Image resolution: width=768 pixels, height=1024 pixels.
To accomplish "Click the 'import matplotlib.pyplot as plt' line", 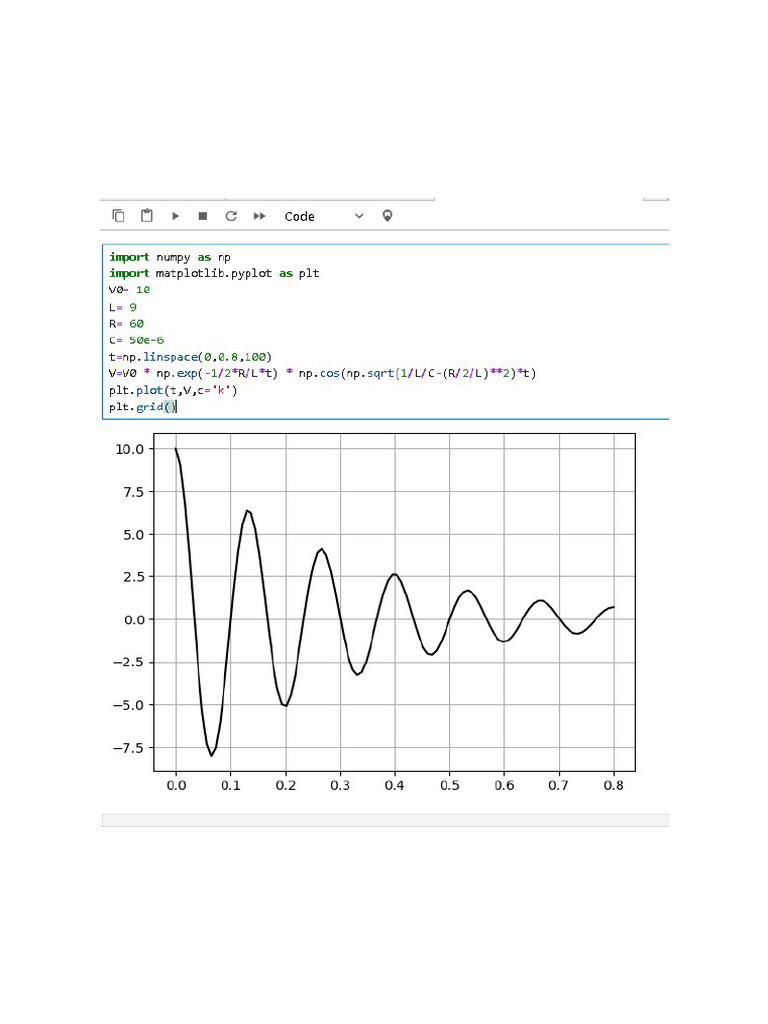I will click(214, 274).
